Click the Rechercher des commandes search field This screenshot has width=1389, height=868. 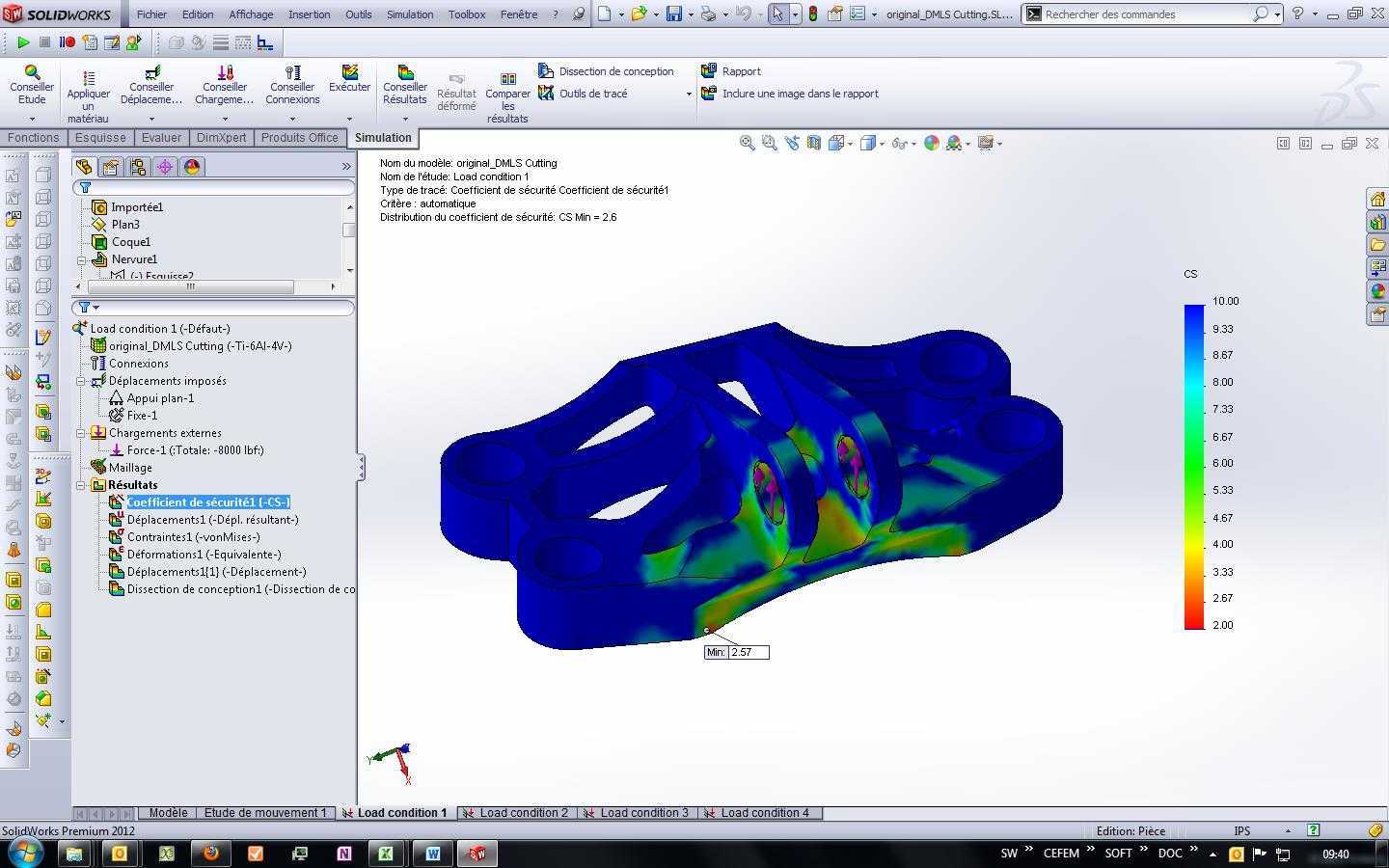(1148, 14)
